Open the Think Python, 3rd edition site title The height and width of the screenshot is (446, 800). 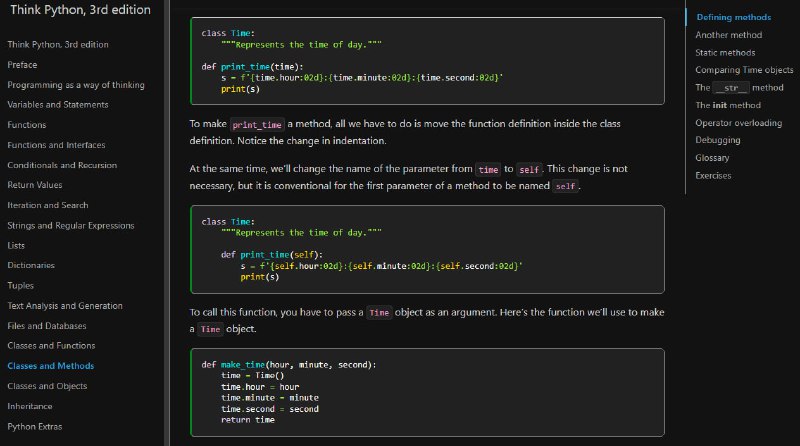click(x=80, y=10)
